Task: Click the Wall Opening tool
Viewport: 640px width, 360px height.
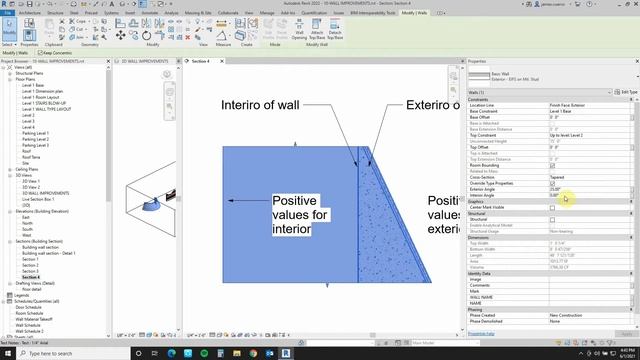Action: click(x=299, y=29)
